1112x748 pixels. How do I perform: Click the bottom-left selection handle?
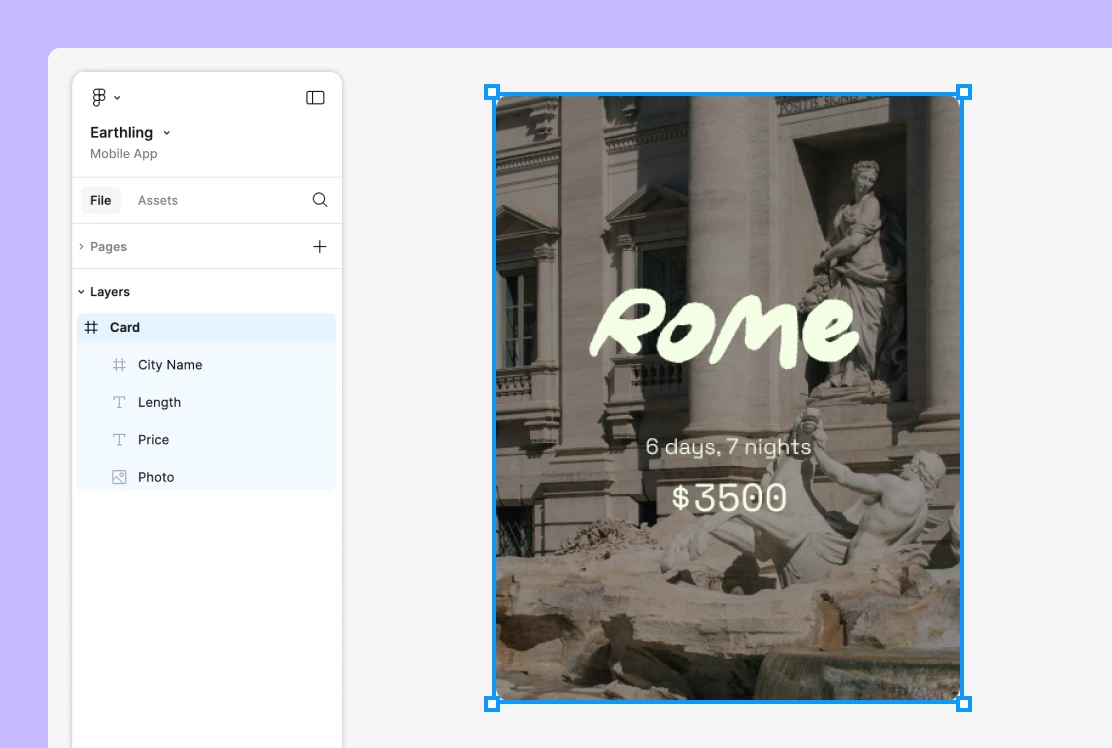point(492,704)
